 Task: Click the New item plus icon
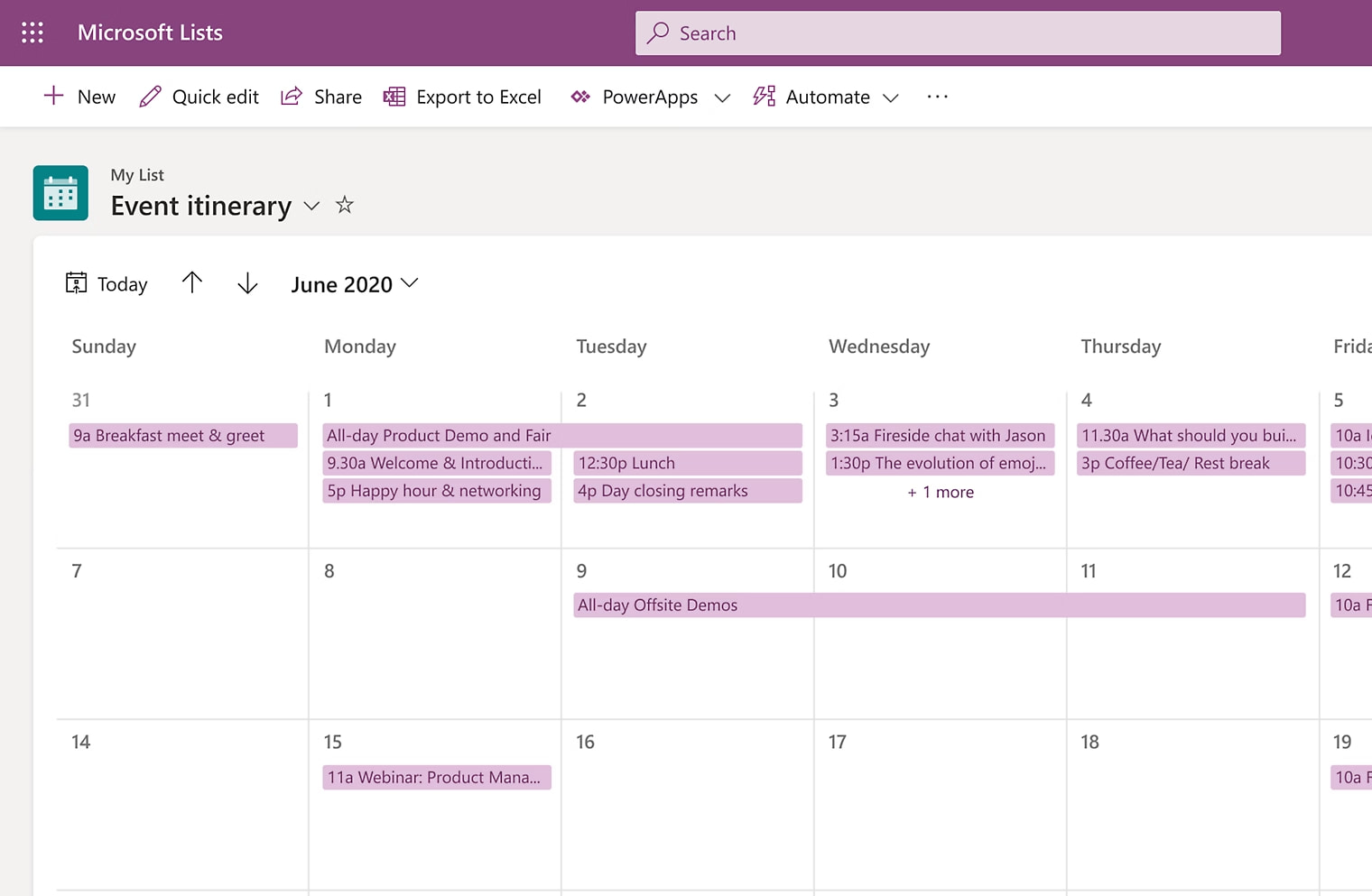(x=53, y=96)
